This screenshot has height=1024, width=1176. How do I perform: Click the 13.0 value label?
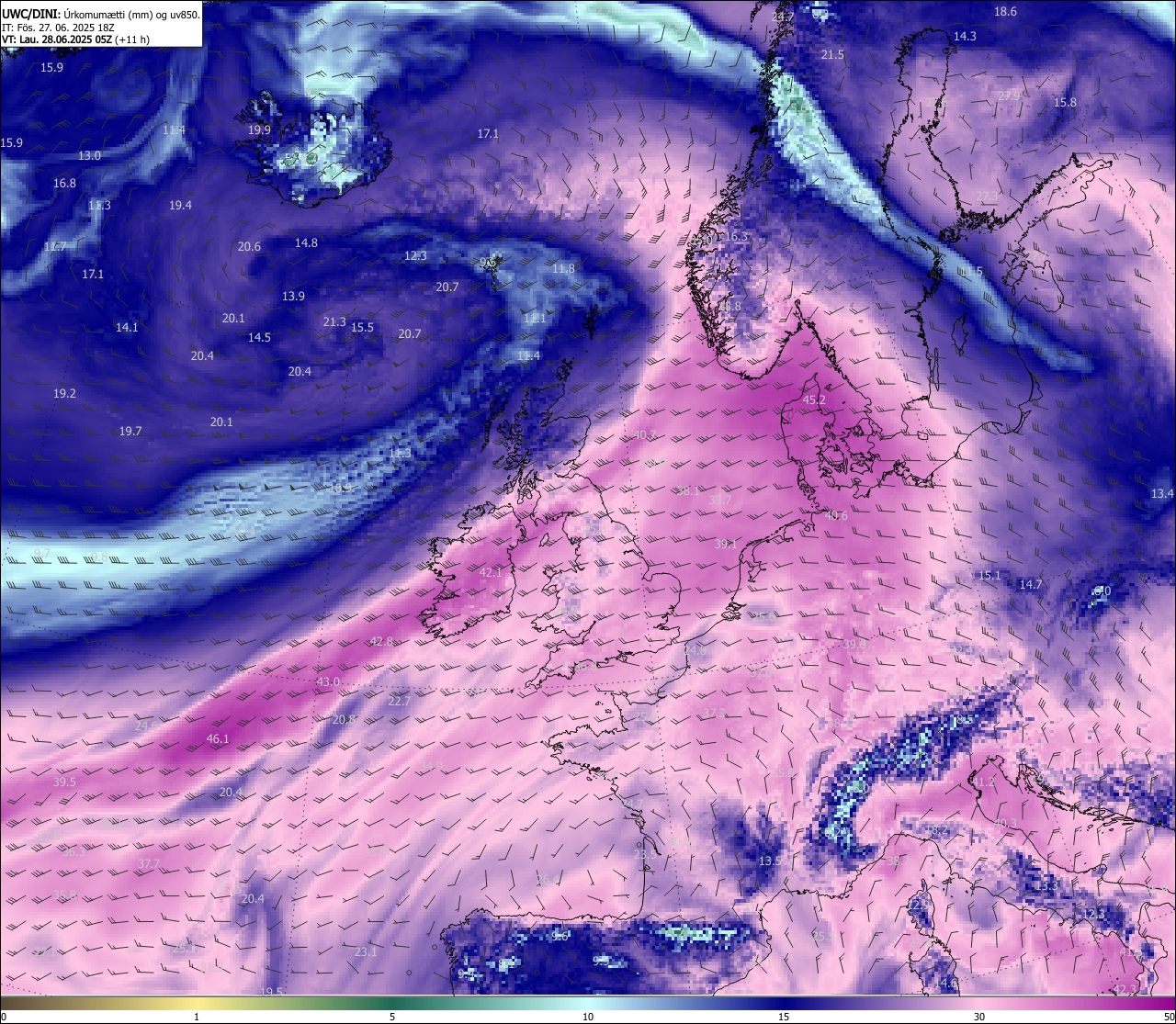[x=89, y=155]
